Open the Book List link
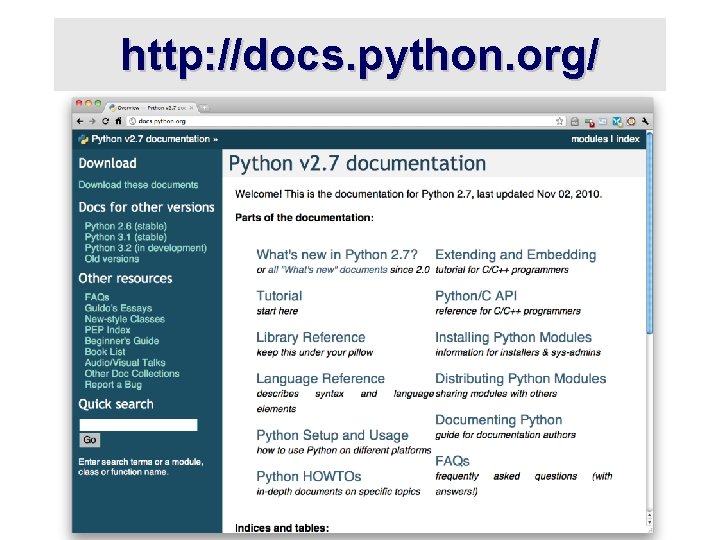Image resolution: width=720 pixels, height=540 pixels. [x=105, y=352]
